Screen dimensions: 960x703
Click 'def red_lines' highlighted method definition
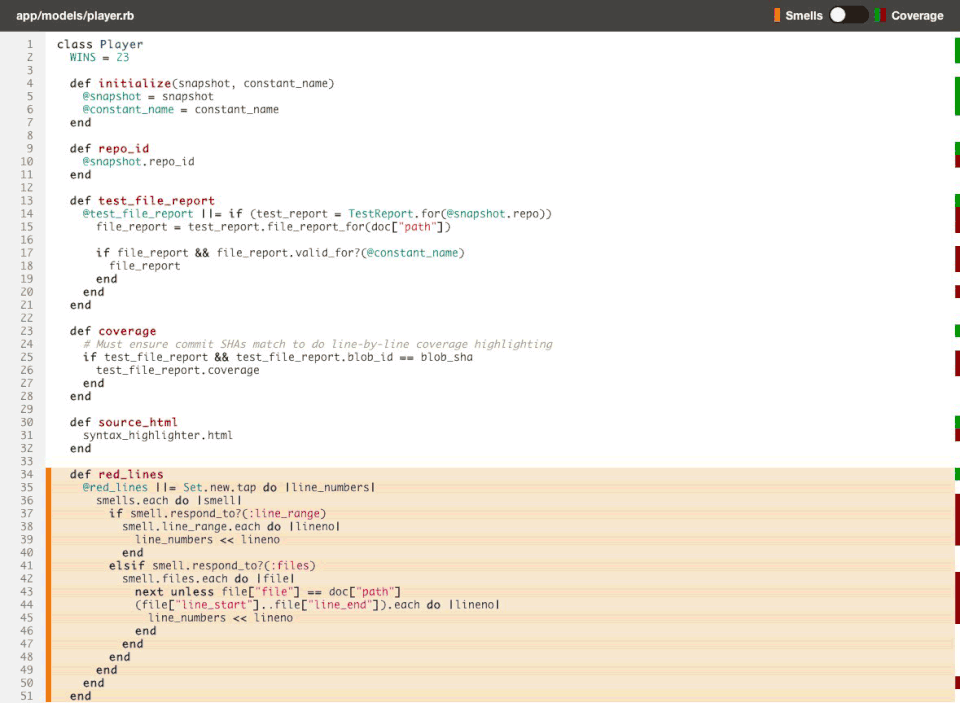pos(116,474)
